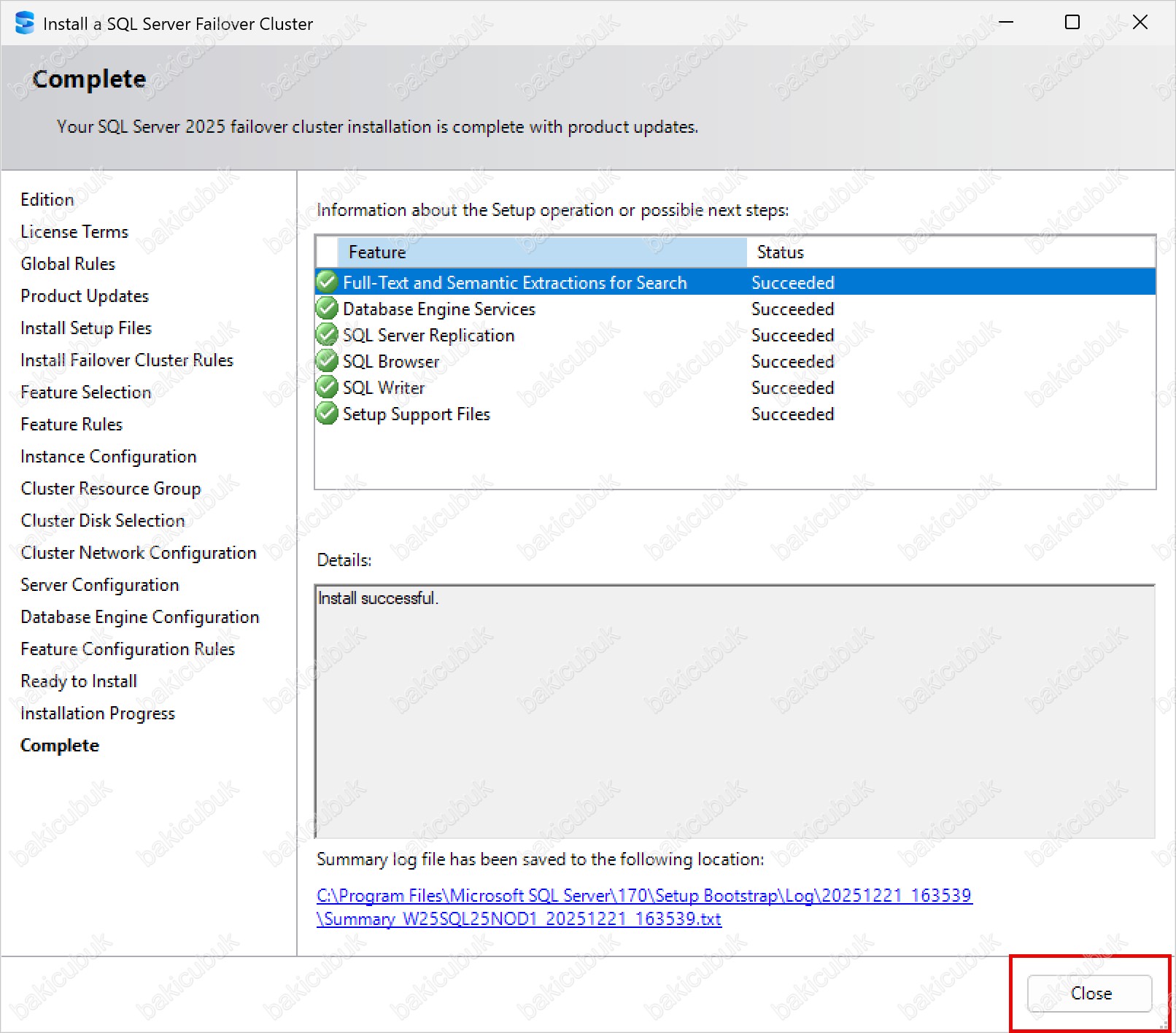Click green checkmark next to Database Engine Services
The image size is (1176, 1033).
click(327, 309)
